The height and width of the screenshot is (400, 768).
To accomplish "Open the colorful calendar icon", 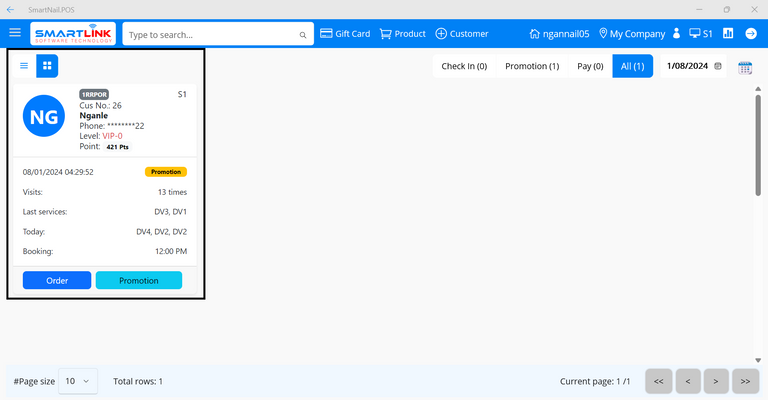I will point(745,67).
